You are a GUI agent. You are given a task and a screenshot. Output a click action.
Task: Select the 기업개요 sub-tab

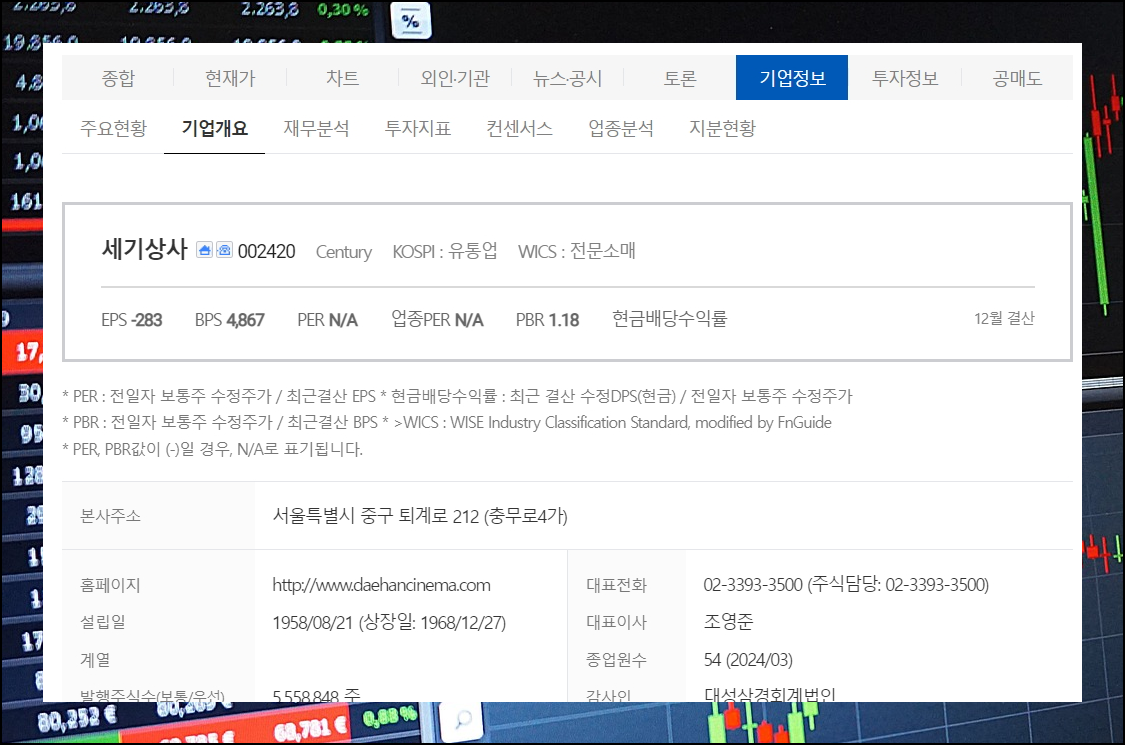(x=215, y=128)
